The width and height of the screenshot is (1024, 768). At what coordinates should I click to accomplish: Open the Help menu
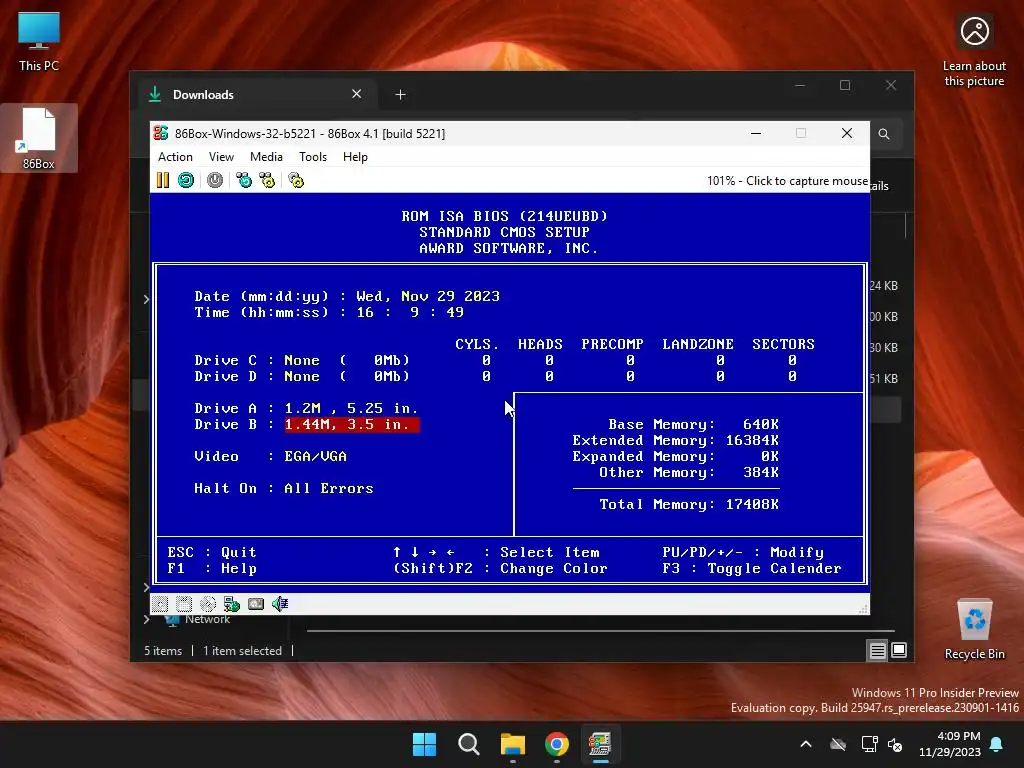(355, 157)
